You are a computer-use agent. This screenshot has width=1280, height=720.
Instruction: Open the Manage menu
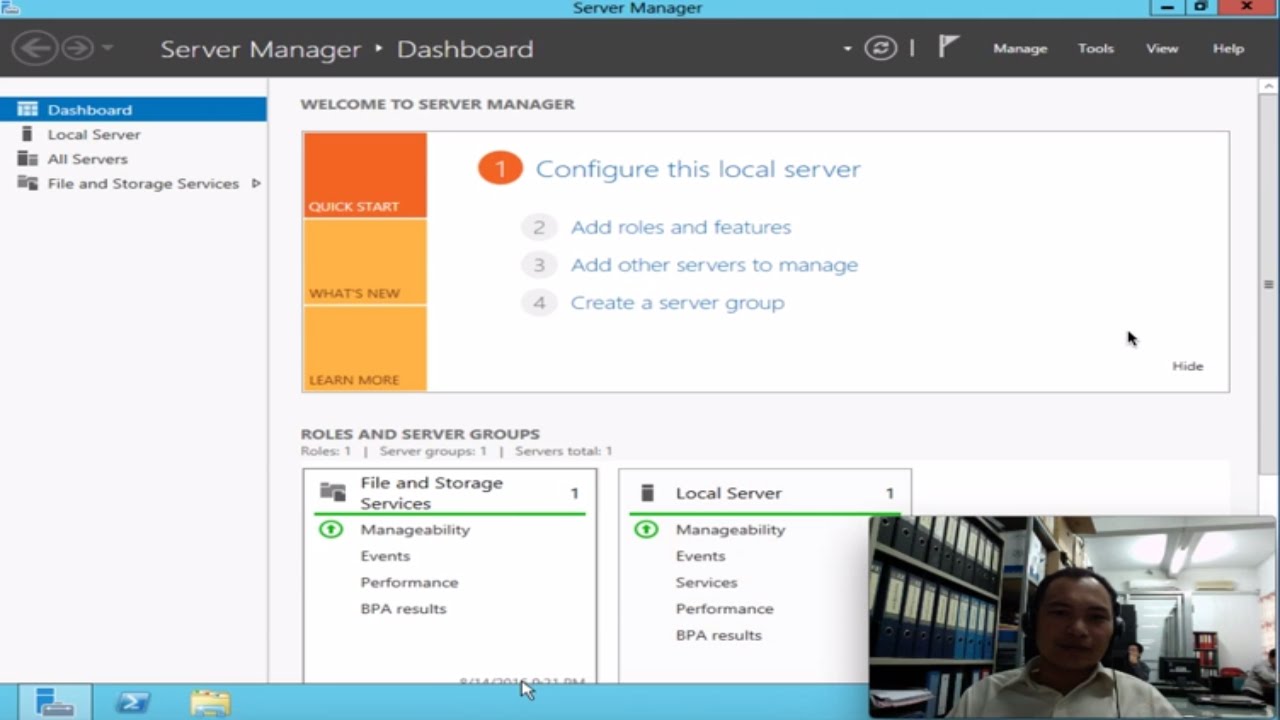pyautogui.click(x=1020, y=48)
